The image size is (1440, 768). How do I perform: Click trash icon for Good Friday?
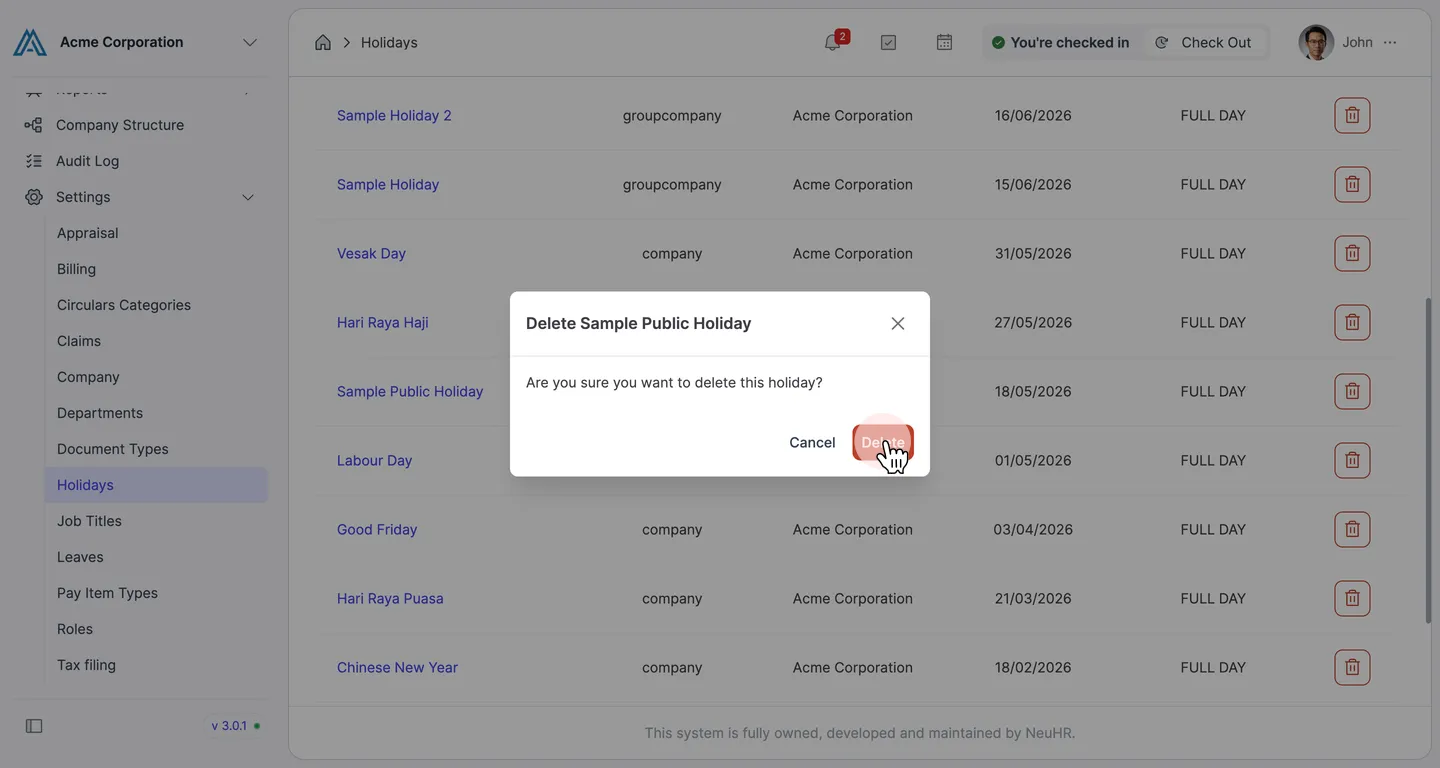[x=1352, y=529]
